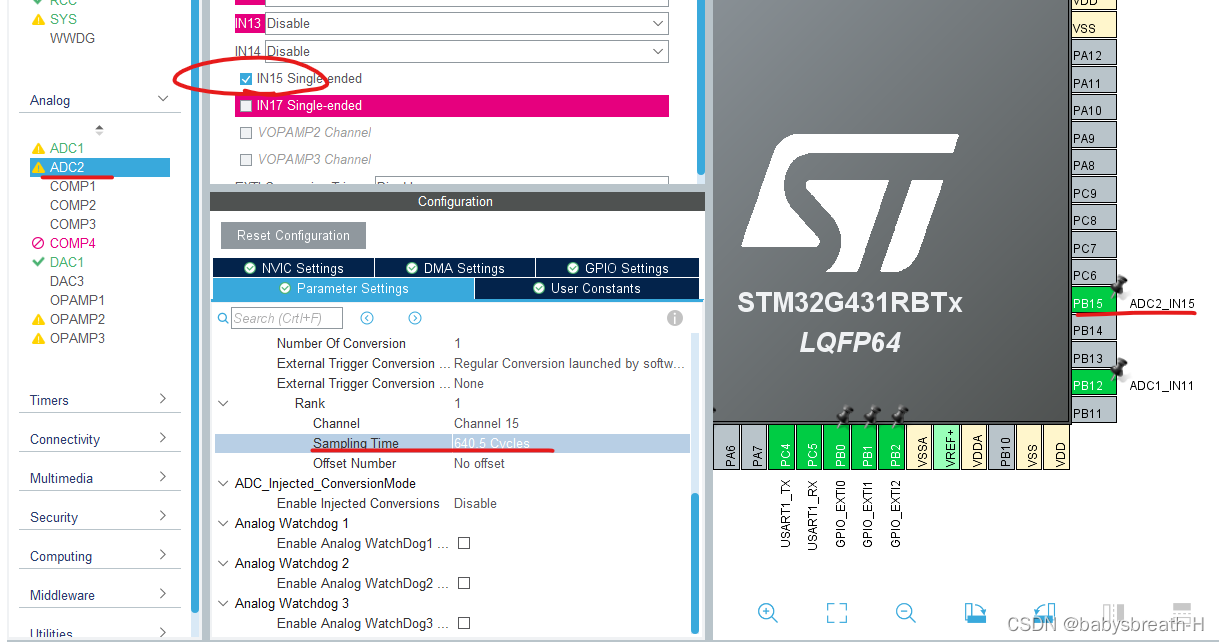Expand the Multimedia category
This screenshot has height=644, width=1219.
(x=163, y=477)
